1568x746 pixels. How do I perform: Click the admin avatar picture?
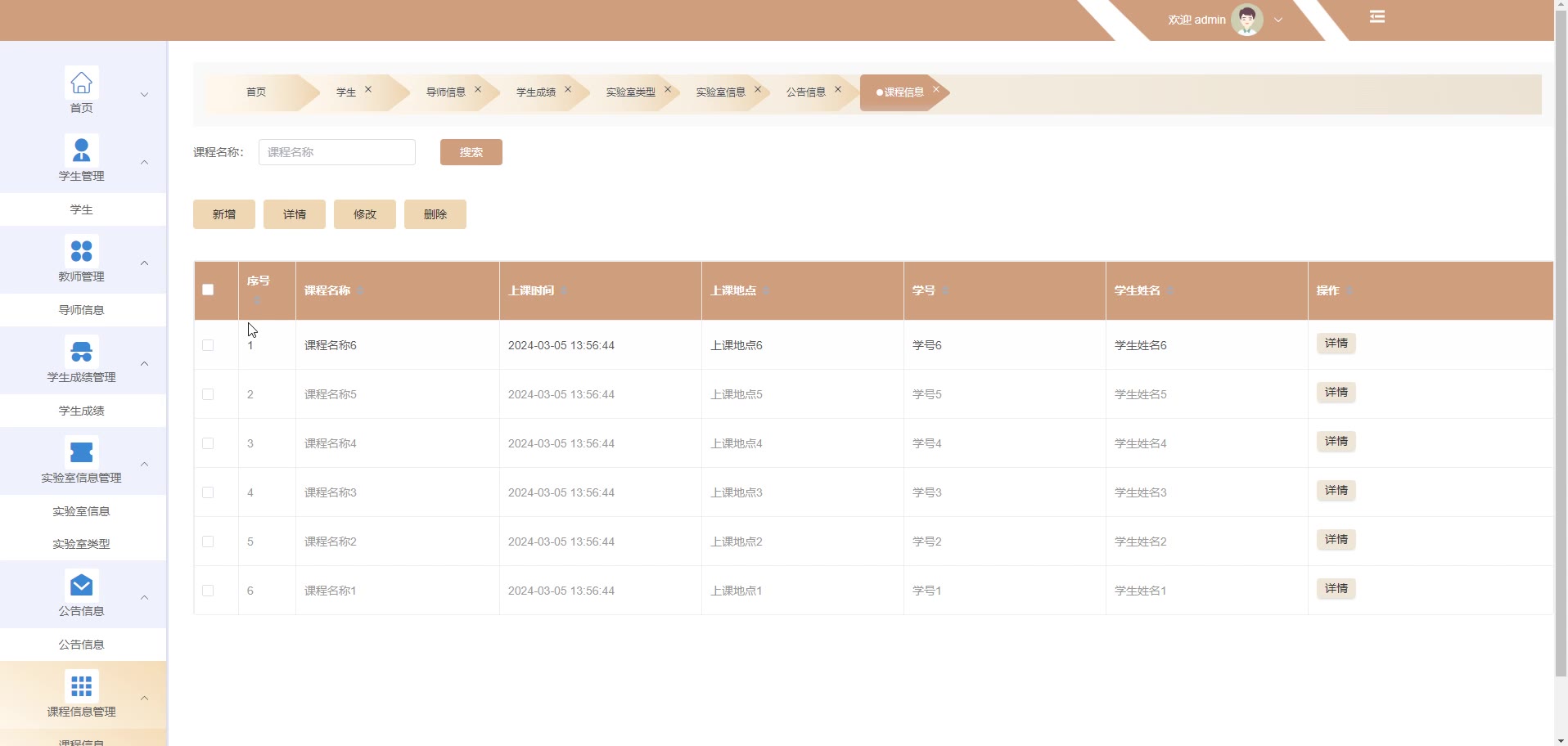(1247, 20)
